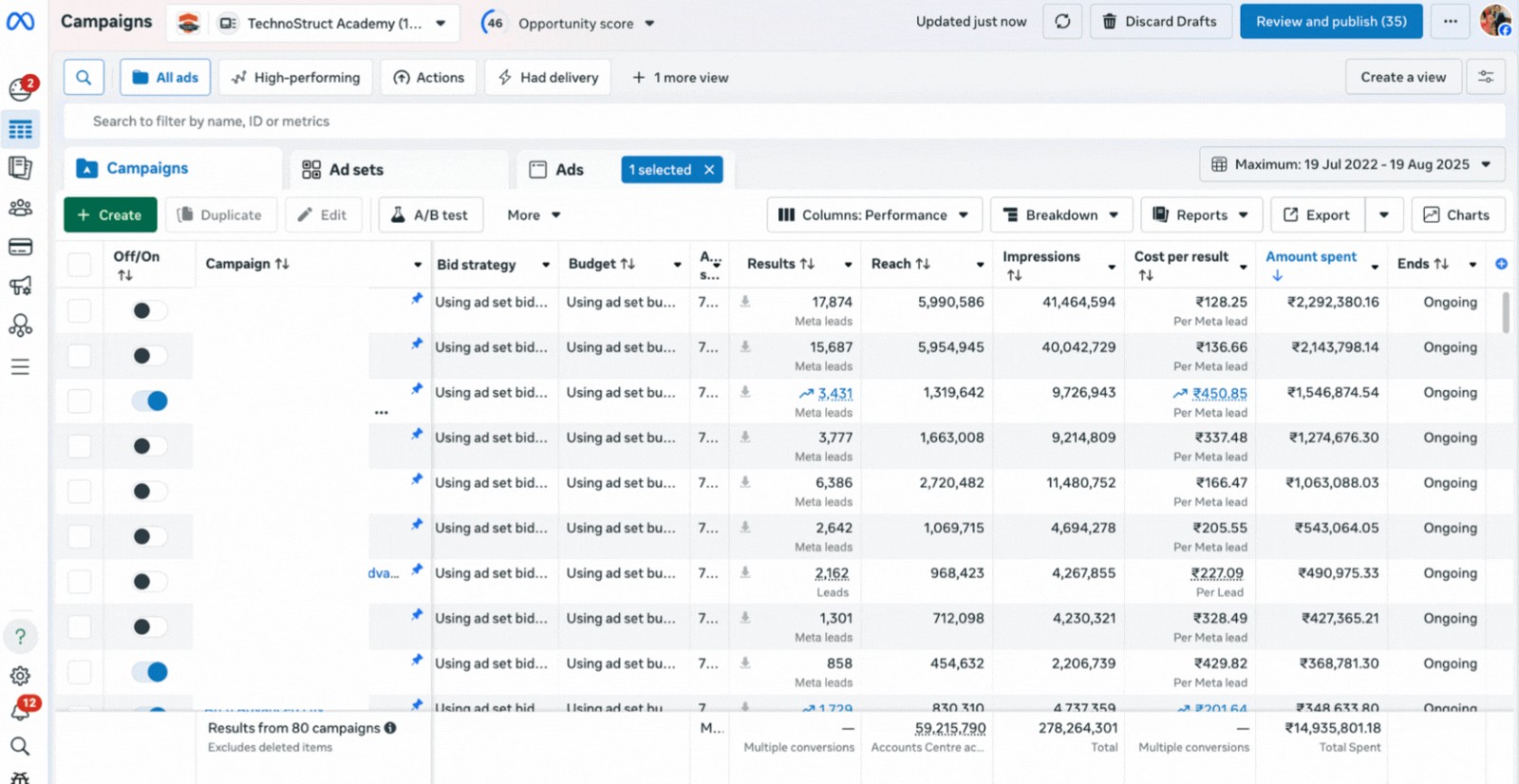
Task: Turn off campaign with 858 results
Action: click(150, 672)
